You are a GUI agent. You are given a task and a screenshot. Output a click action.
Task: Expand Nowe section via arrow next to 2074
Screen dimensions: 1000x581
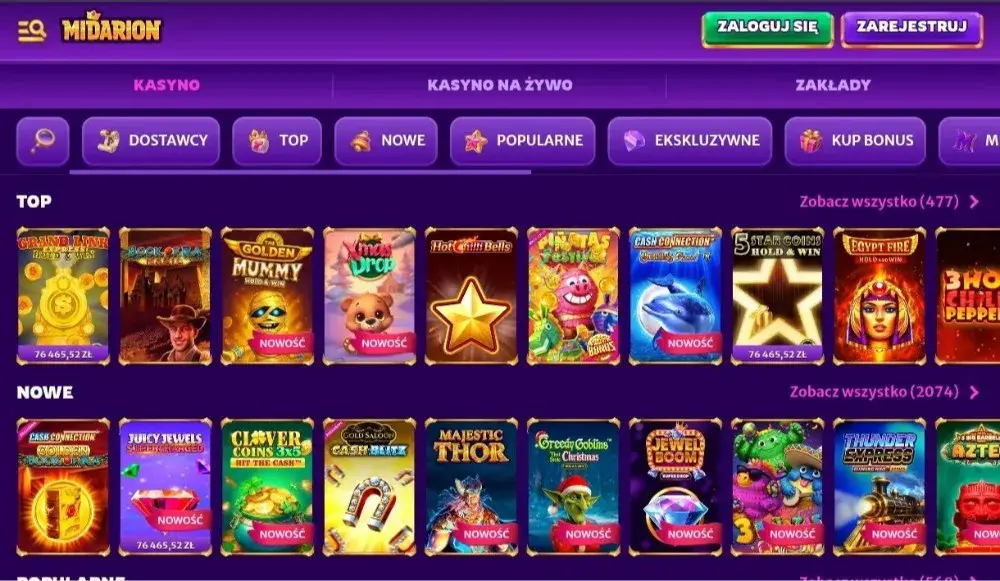[x=974, y=392]
